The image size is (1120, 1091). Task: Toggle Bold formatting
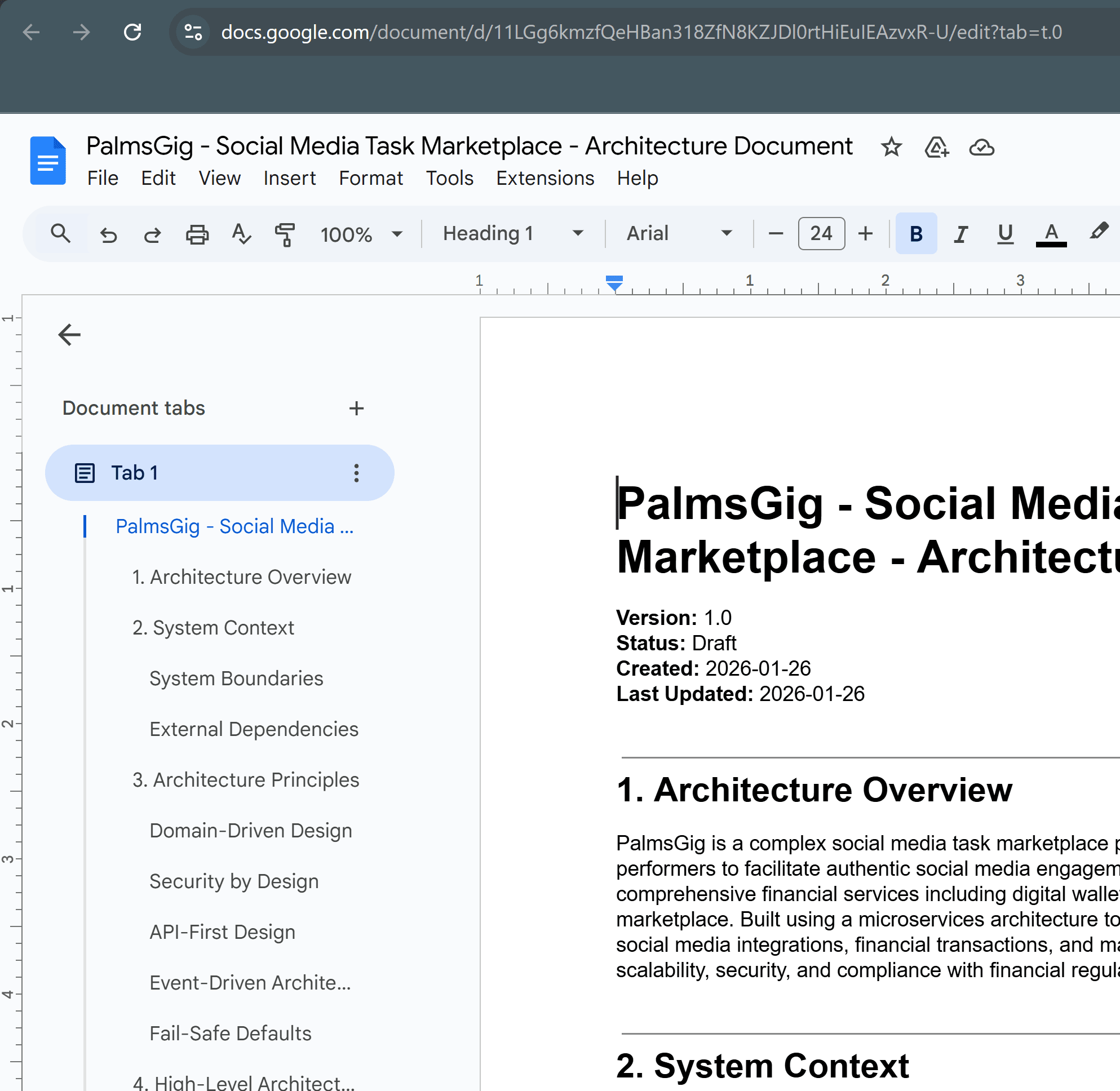915,234
